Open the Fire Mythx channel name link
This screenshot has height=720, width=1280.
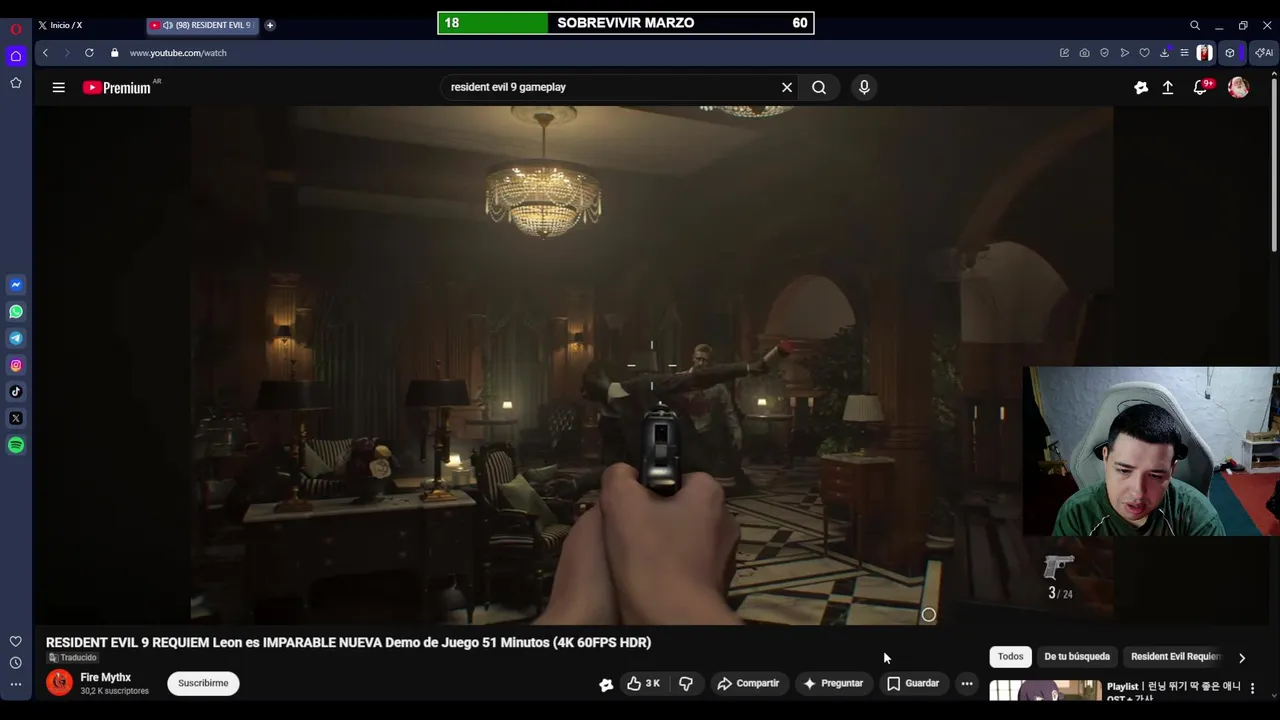point(105,678)
